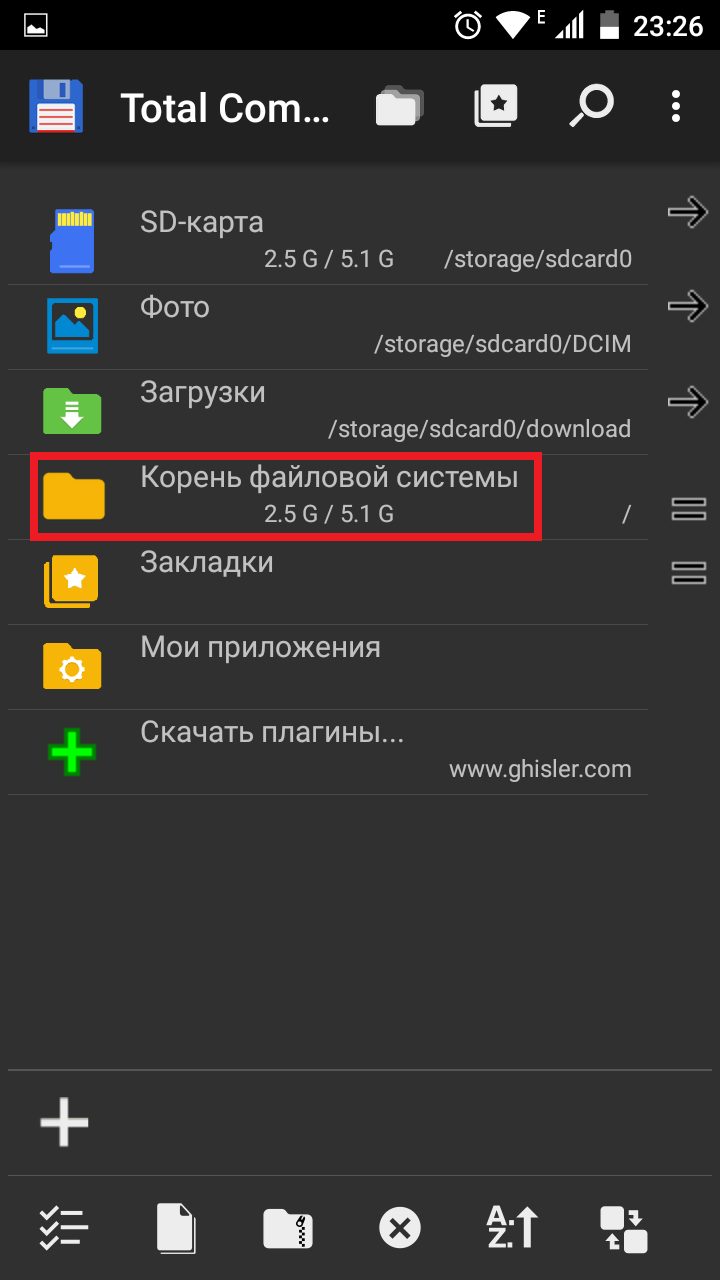Tap the handle beside Закладки

click(x=689, y=572)
